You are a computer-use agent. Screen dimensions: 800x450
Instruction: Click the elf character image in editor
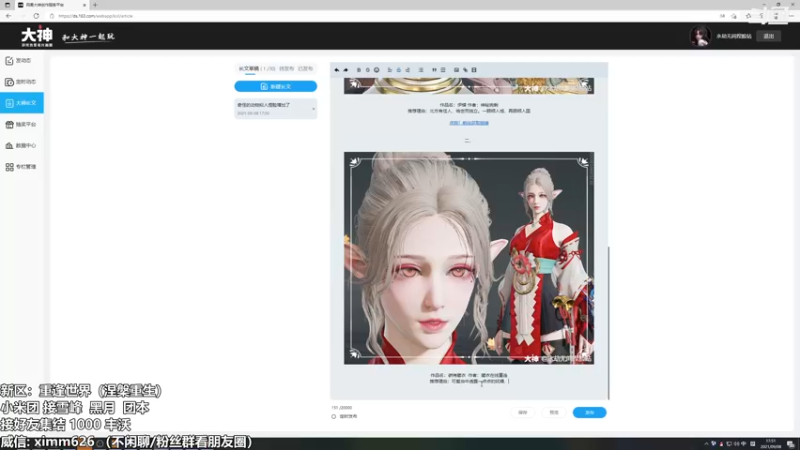(469, 258)
